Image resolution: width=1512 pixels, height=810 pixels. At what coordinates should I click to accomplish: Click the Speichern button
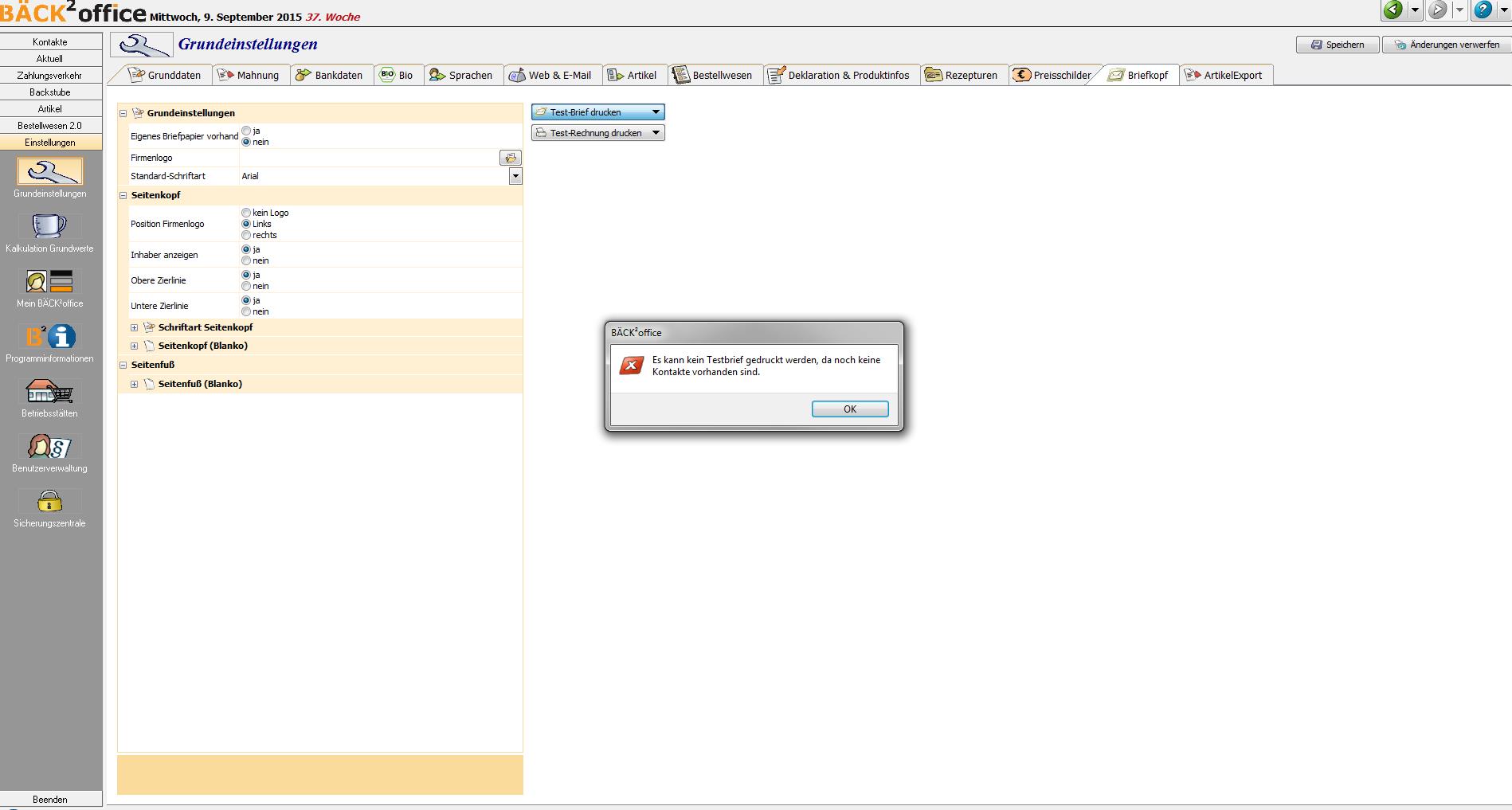click(x=1338, y=45)
